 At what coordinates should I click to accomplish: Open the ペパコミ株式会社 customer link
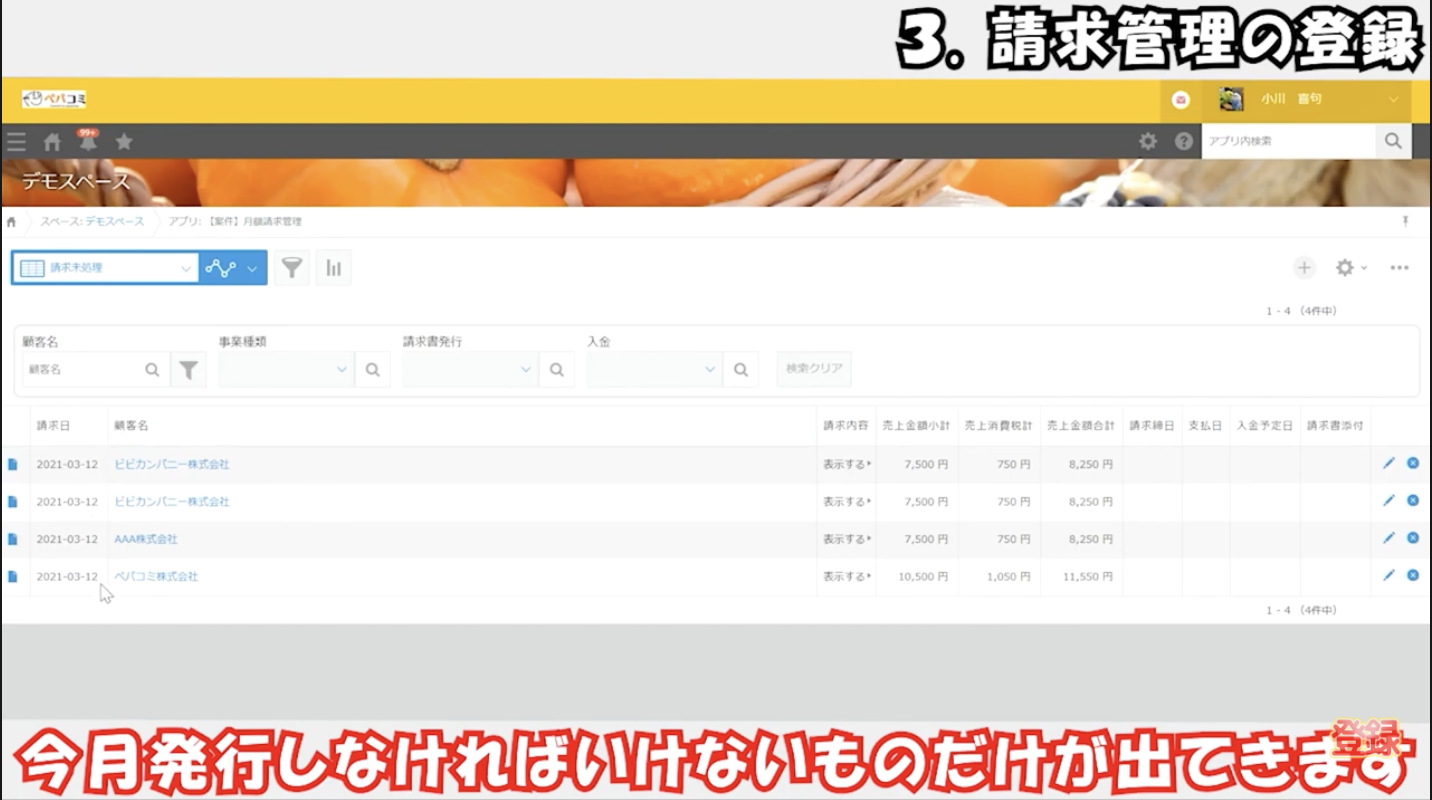pyautogui.click(x=155, y=576)
